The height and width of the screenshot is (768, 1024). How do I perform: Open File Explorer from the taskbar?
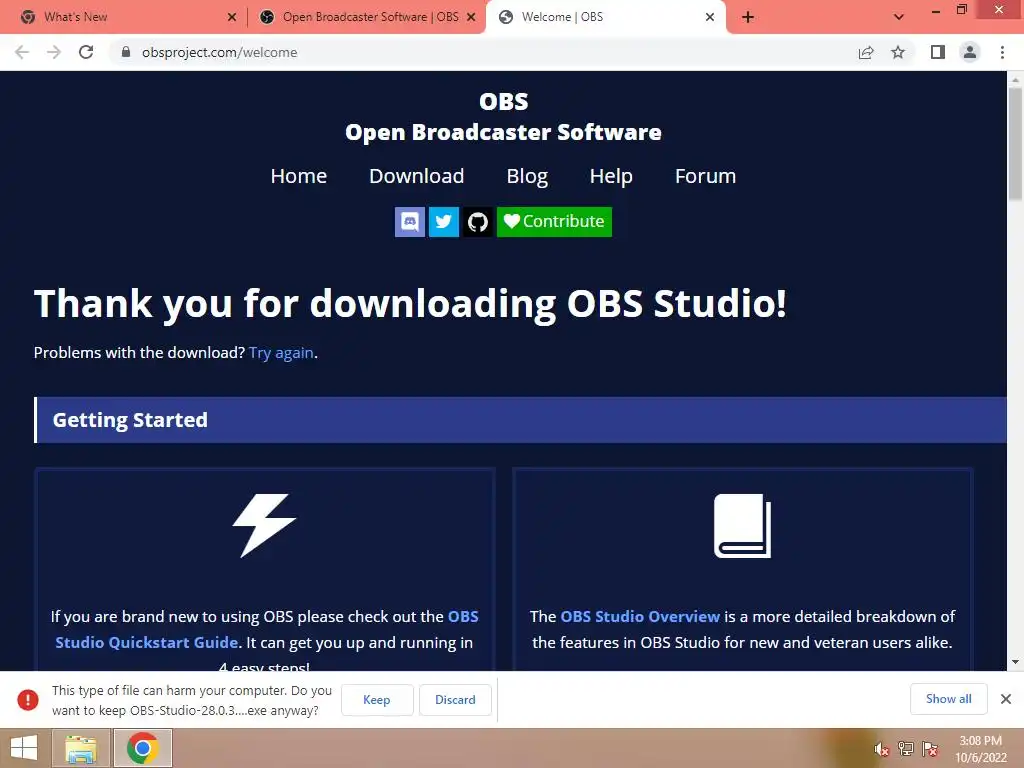pos(80,748)
